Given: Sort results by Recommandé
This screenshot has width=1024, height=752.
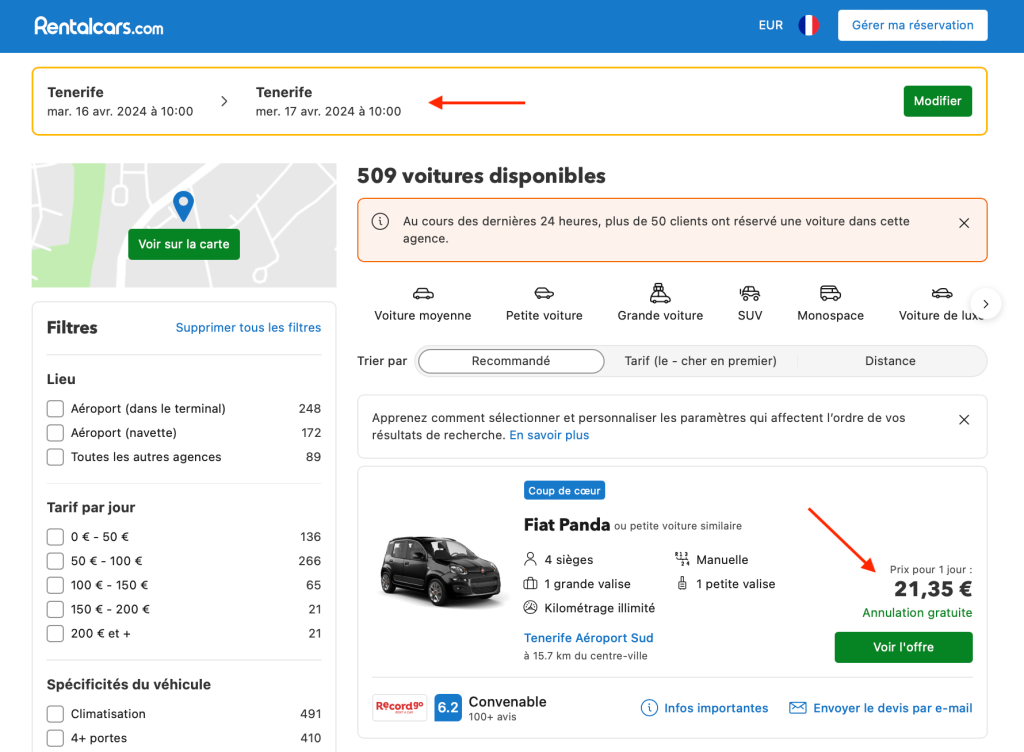Looking at the screenshot, I should click(511, 361).
